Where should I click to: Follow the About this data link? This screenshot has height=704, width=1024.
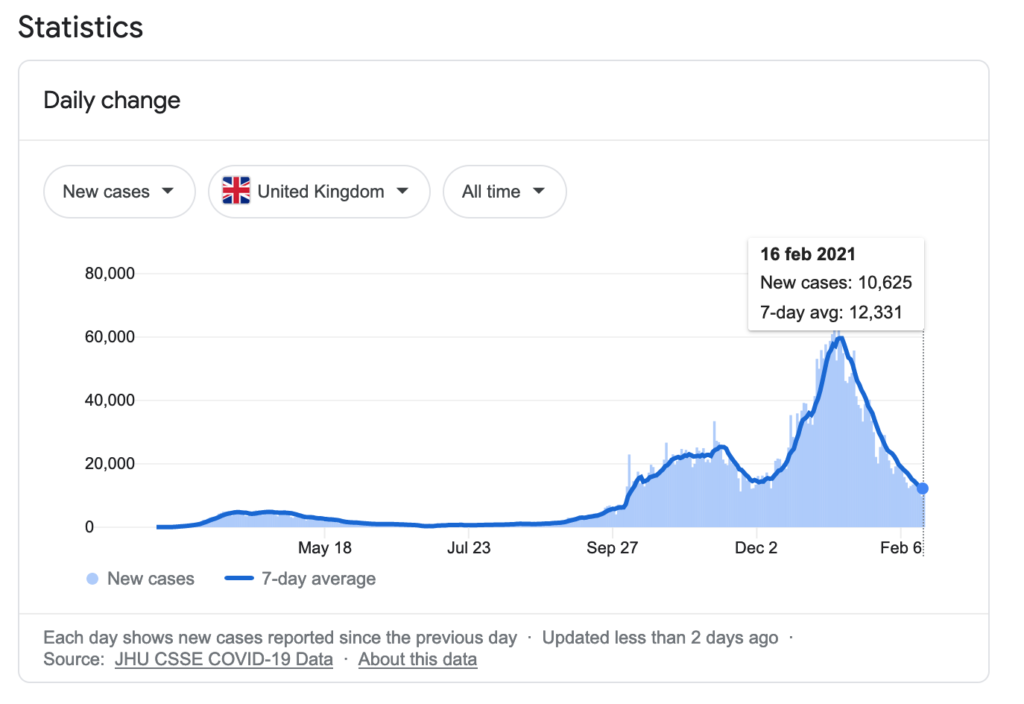pos(417,659)
